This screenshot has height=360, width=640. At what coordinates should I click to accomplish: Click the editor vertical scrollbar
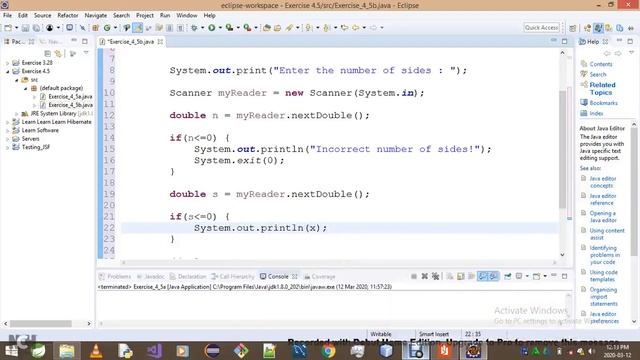click(562, 149)
